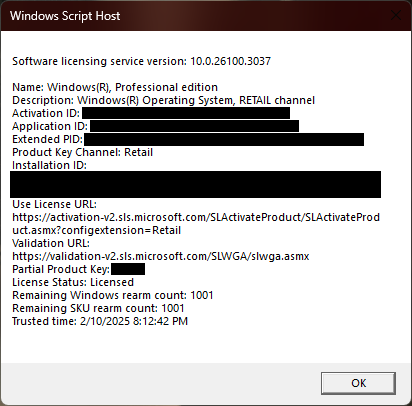Click the Activation ID label
The width and height of the screenshot is (412, 406).
[x=46, y=113]
